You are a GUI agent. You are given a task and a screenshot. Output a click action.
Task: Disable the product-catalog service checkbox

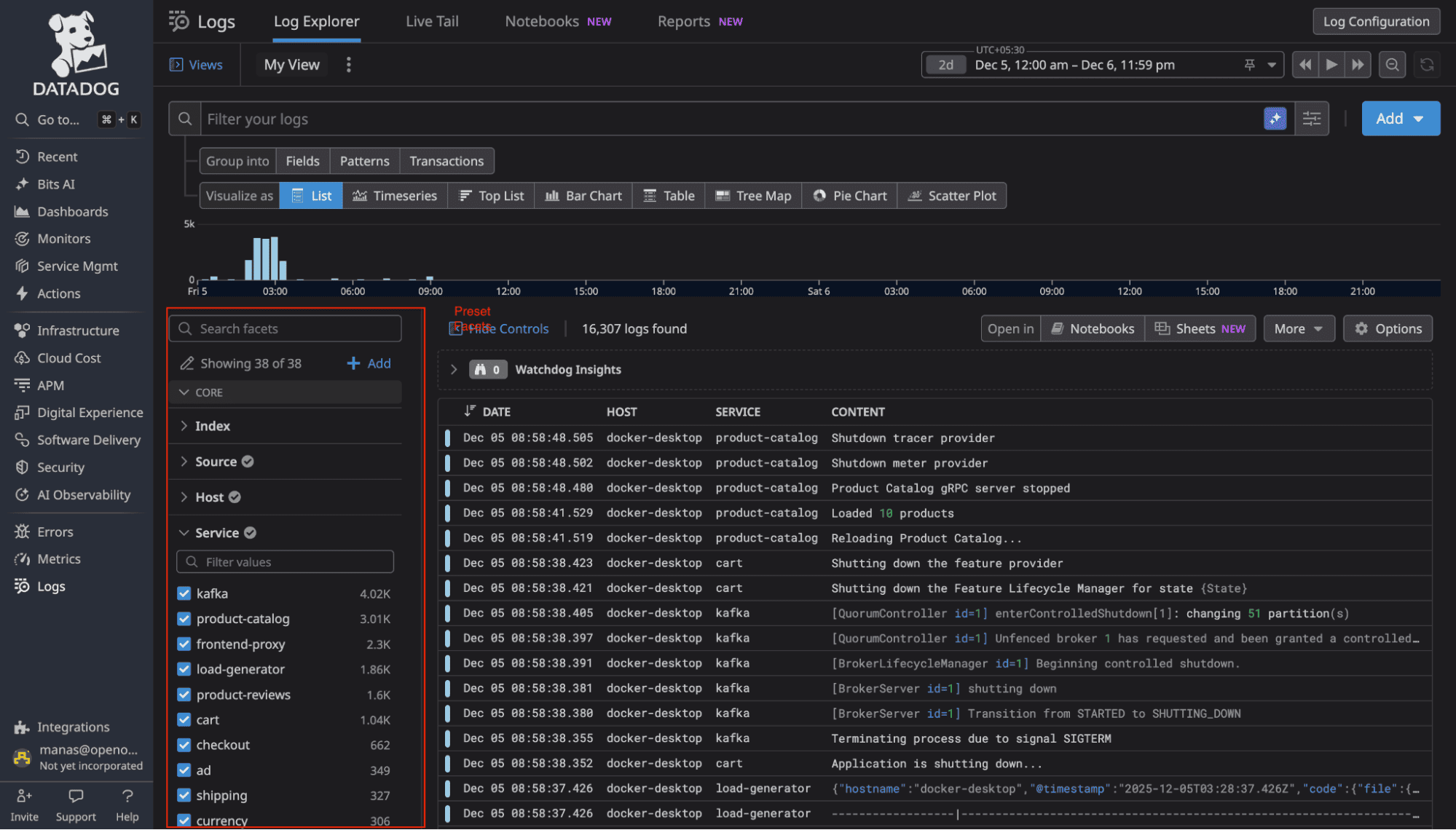184,618
